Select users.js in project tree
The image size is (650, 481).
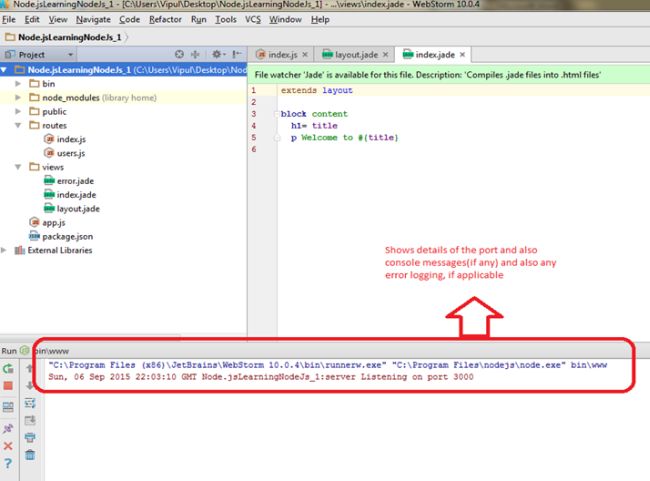tap(65, 153)
